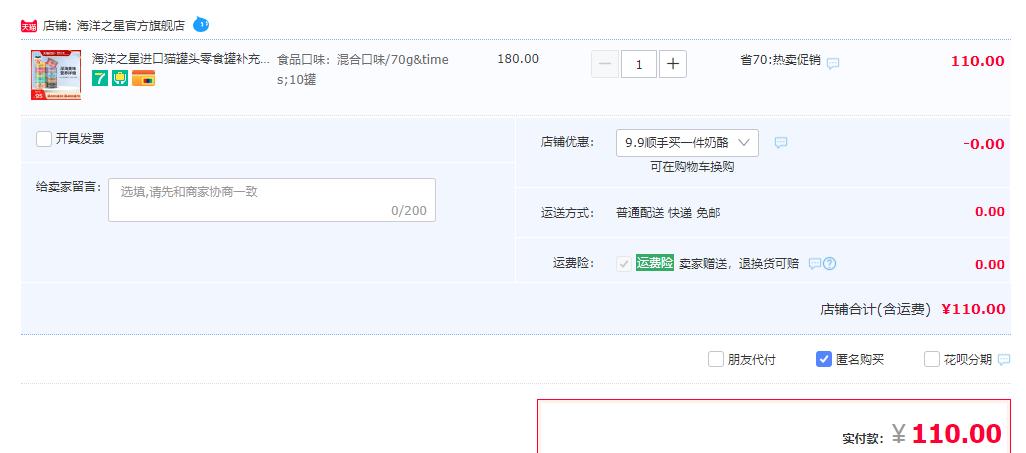
Task: Click the comment bubble after 退换货可赔
Action: [815, 264]
